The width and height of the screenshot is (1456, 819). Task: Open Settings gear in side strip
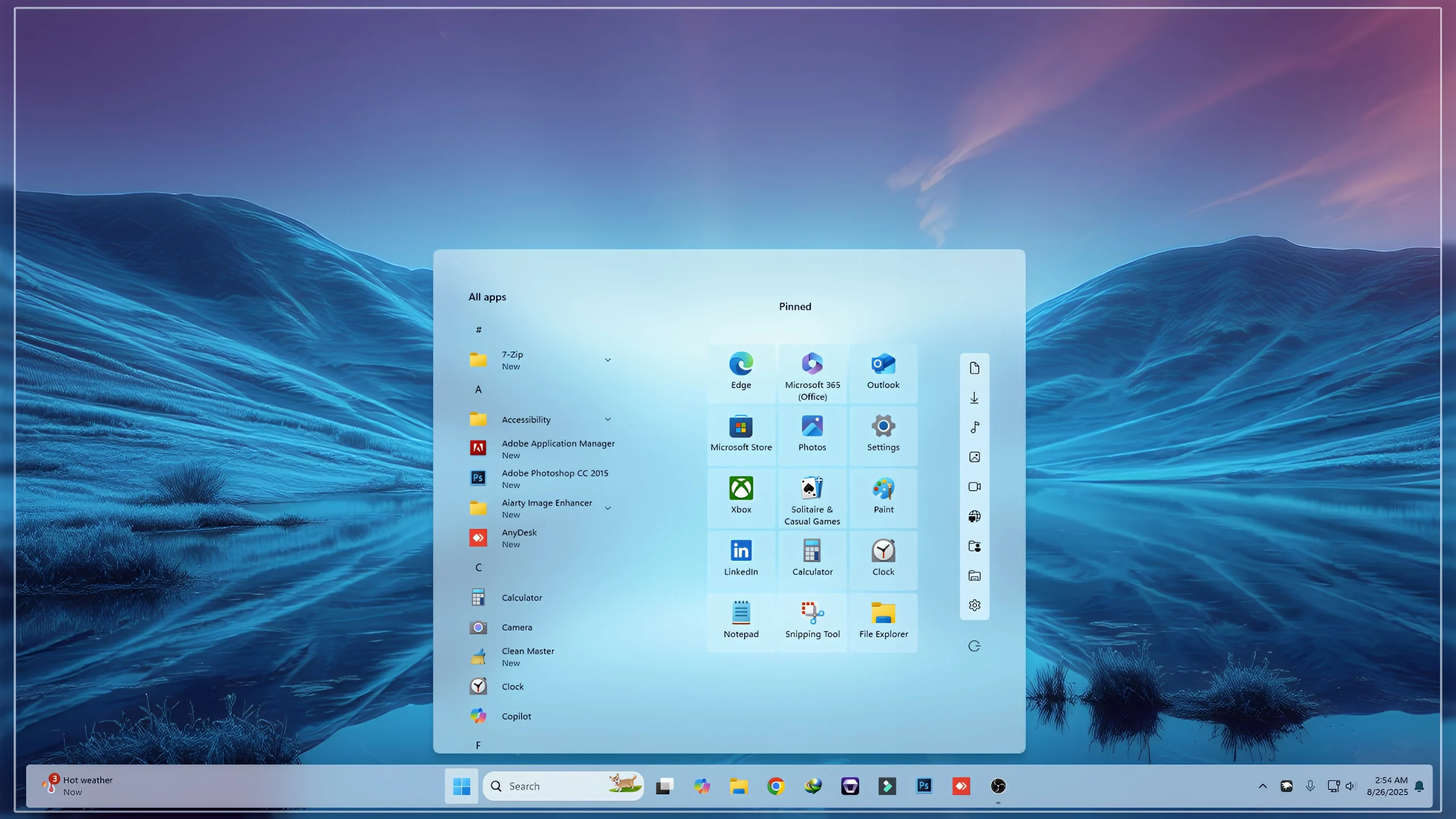[x=974, y=605]
